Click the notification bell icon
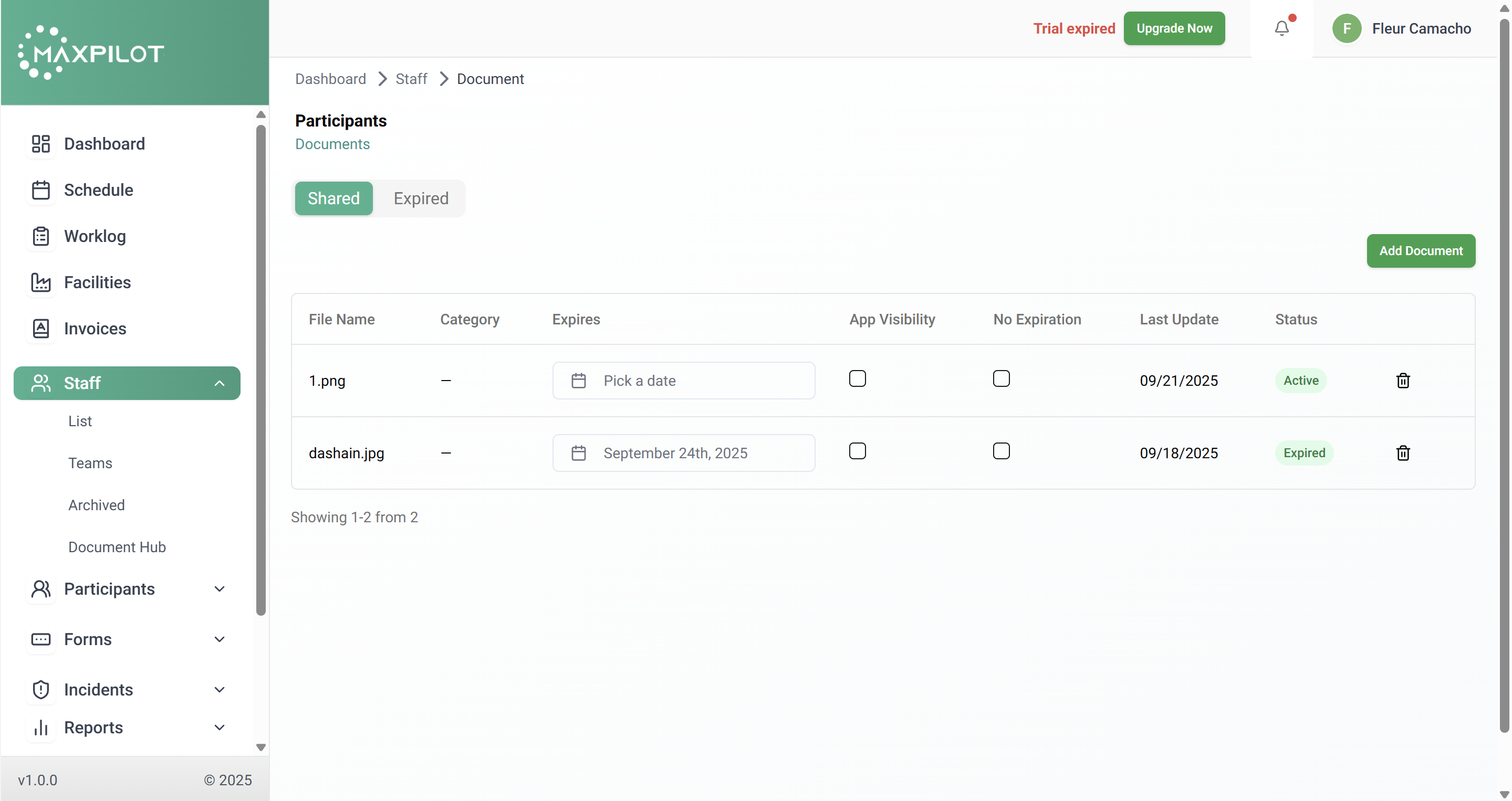Image resolution: width=1512 pixels, height=801 pixels. (x=1281, y=28)
